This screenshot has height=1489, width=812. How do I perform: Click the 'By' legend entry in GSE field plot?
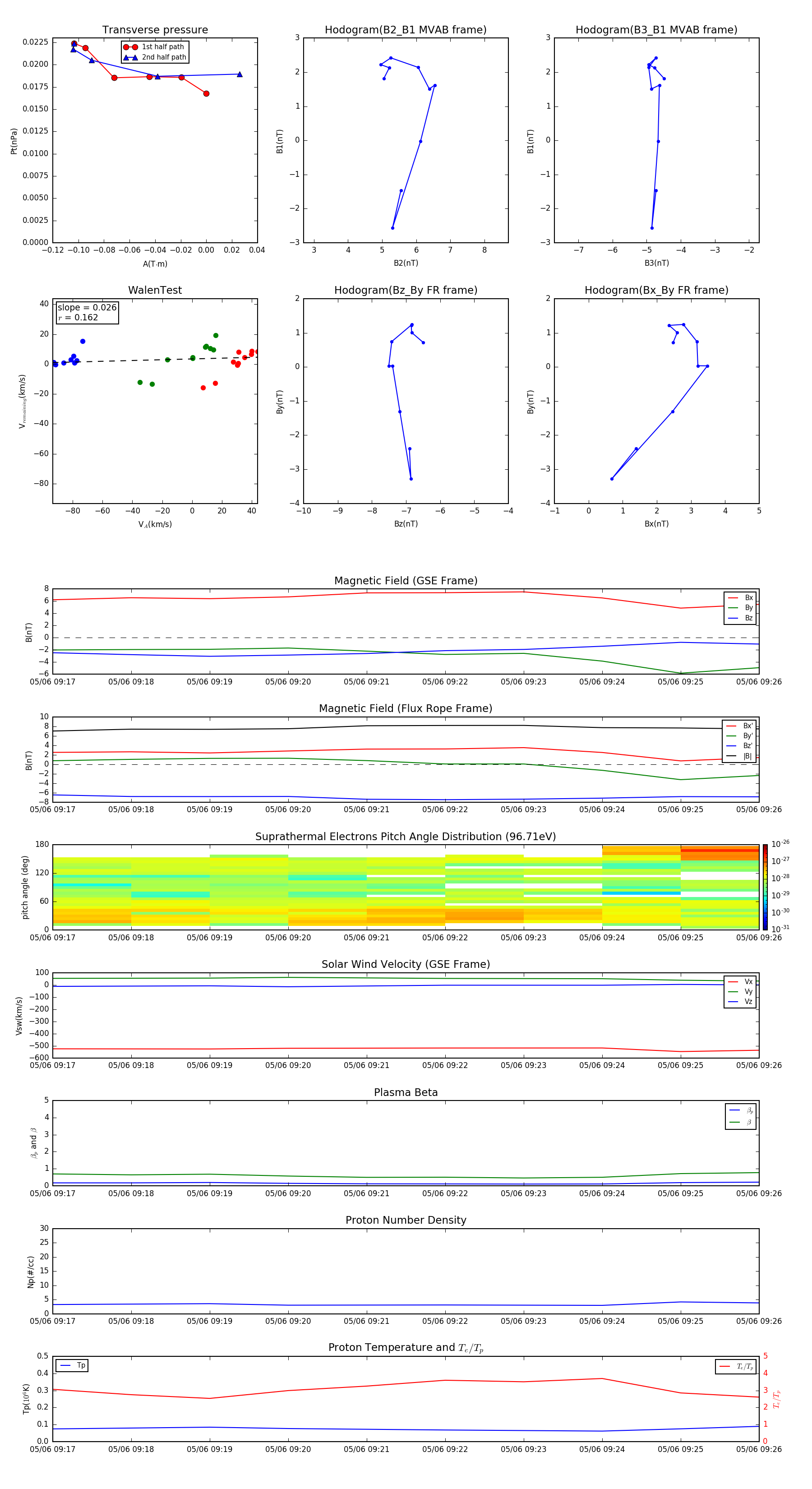pos(740,607)
